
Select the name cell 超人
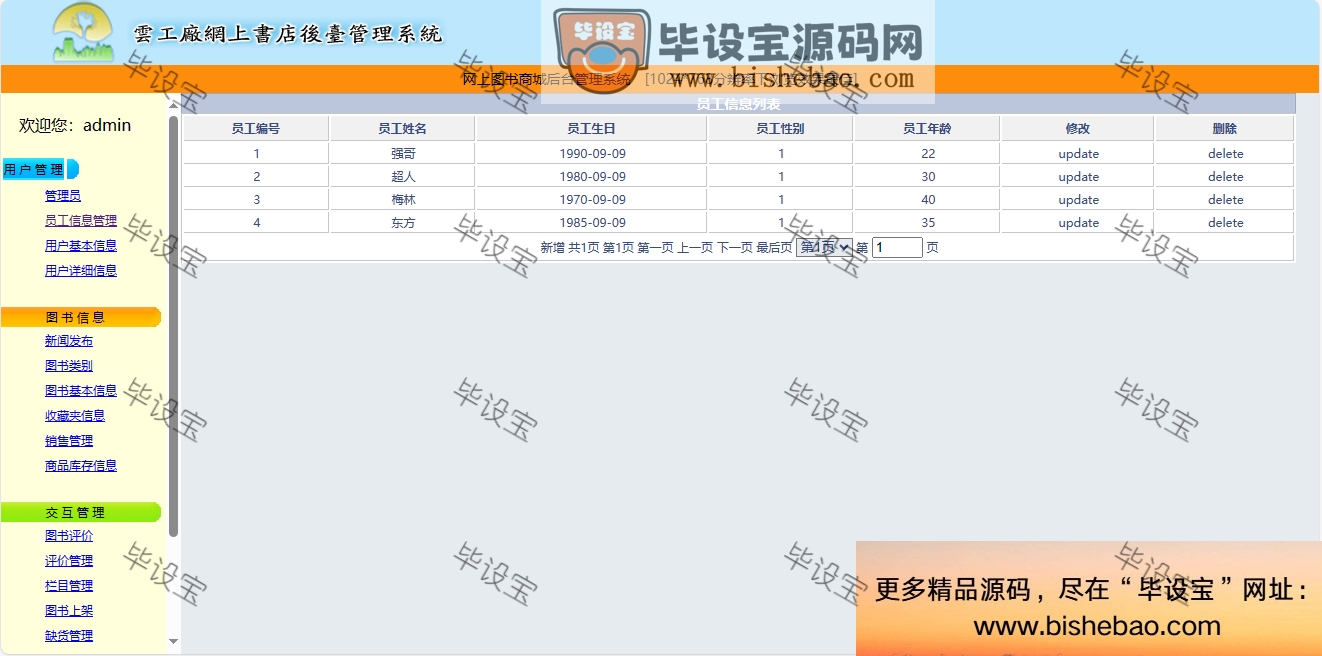pyautogui.click(x=402, y=177)
